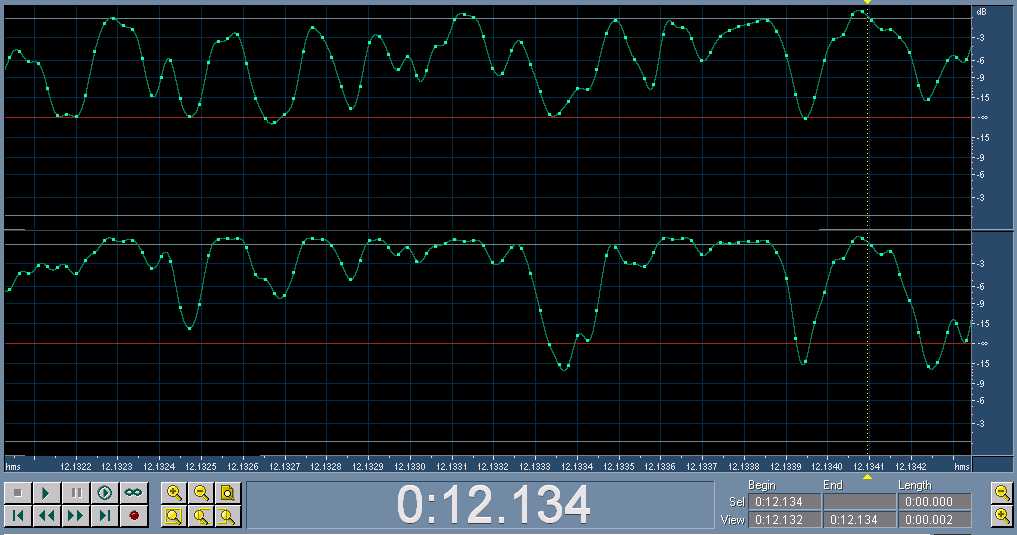The height and width of the screenshot is (535, 1017).
Task: Click the View Begin field showing 0:12.132
Action: (x=784, y=519)
